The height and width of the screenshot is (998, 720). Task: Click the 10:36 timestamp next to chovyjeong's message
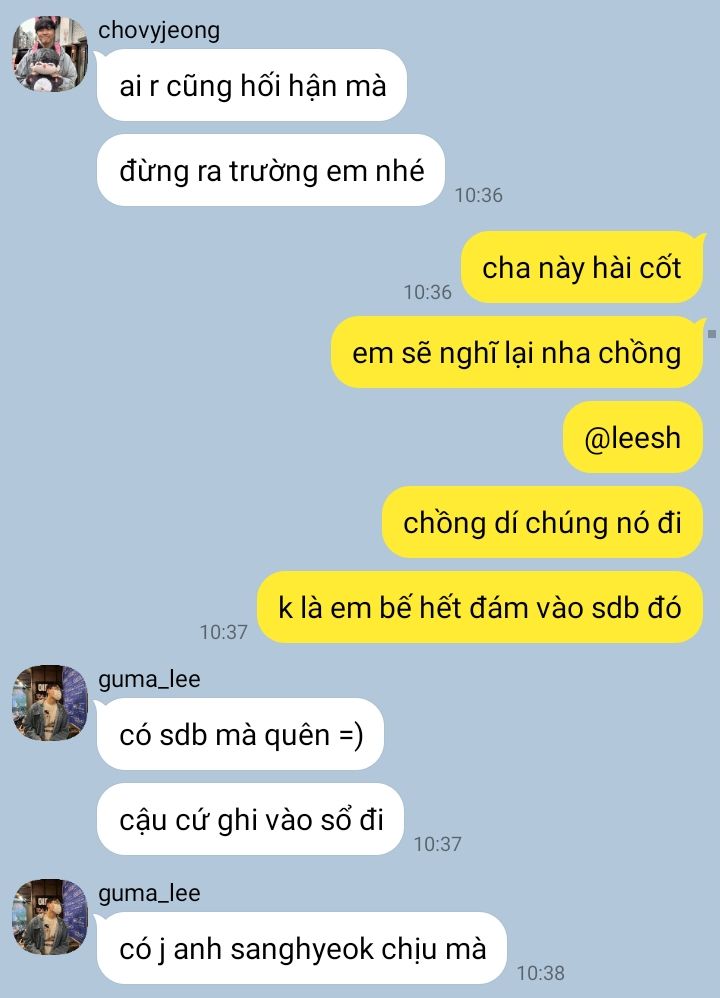[479, 195]
